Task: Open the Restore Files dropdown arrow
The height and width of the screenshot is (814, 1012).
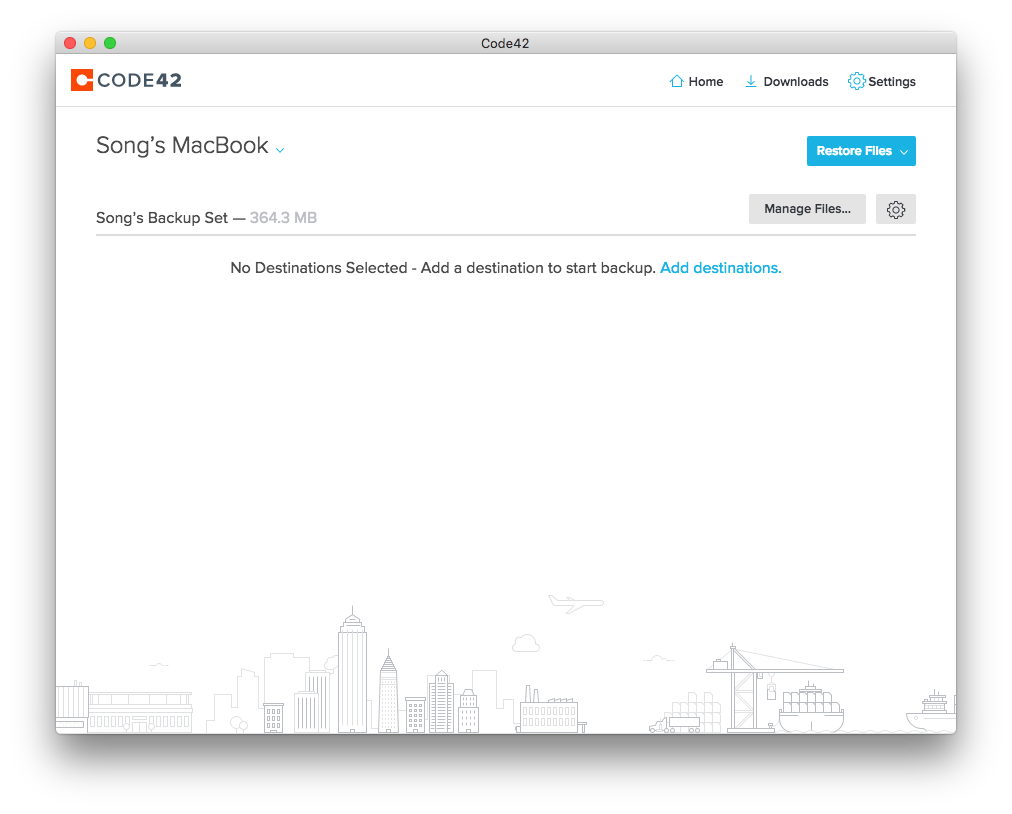Action: (904, 152)
